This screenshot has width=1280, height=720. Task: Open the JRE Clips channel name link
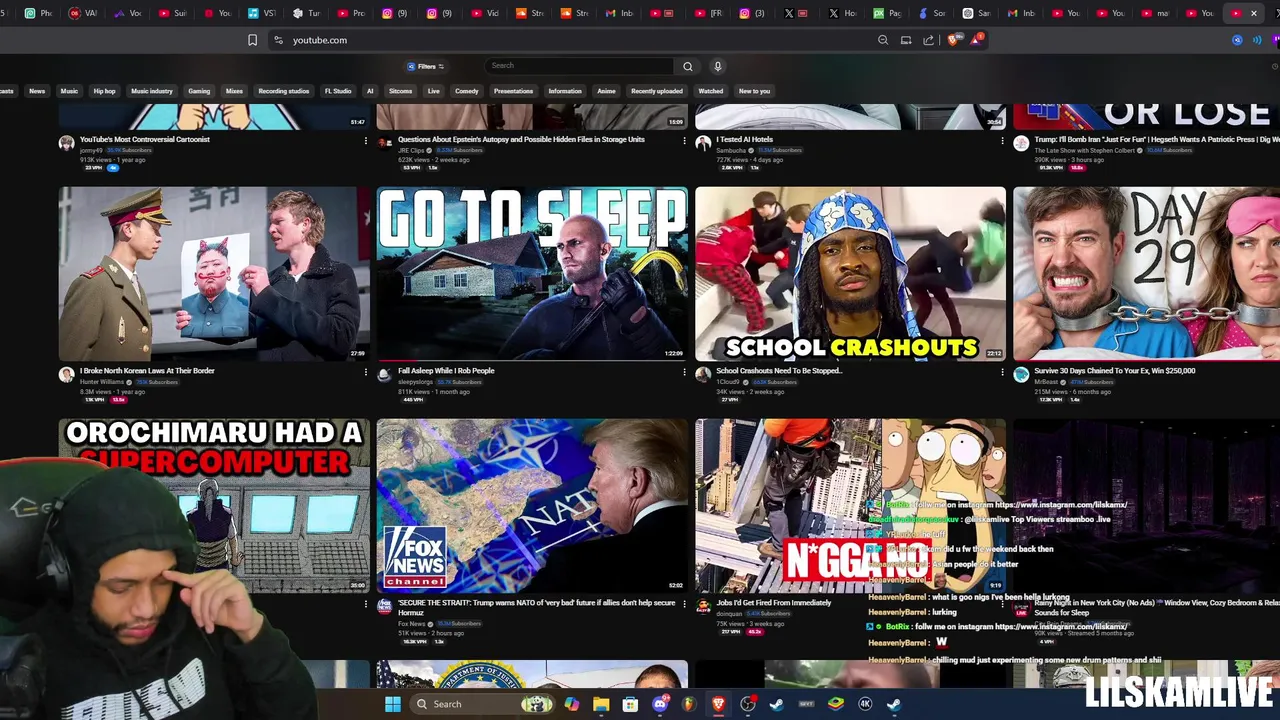pyautogui.click(x=411, y=150)
